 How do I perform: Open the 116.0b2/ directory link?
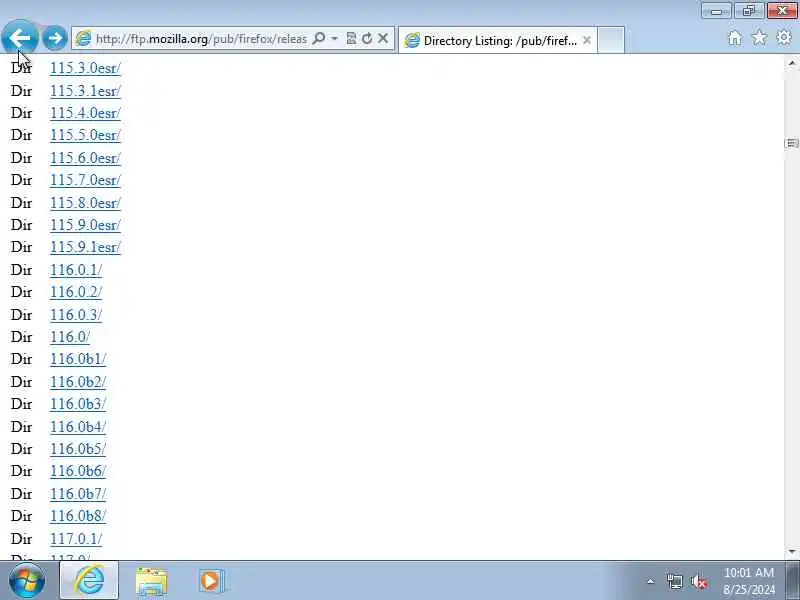point(78,382)
